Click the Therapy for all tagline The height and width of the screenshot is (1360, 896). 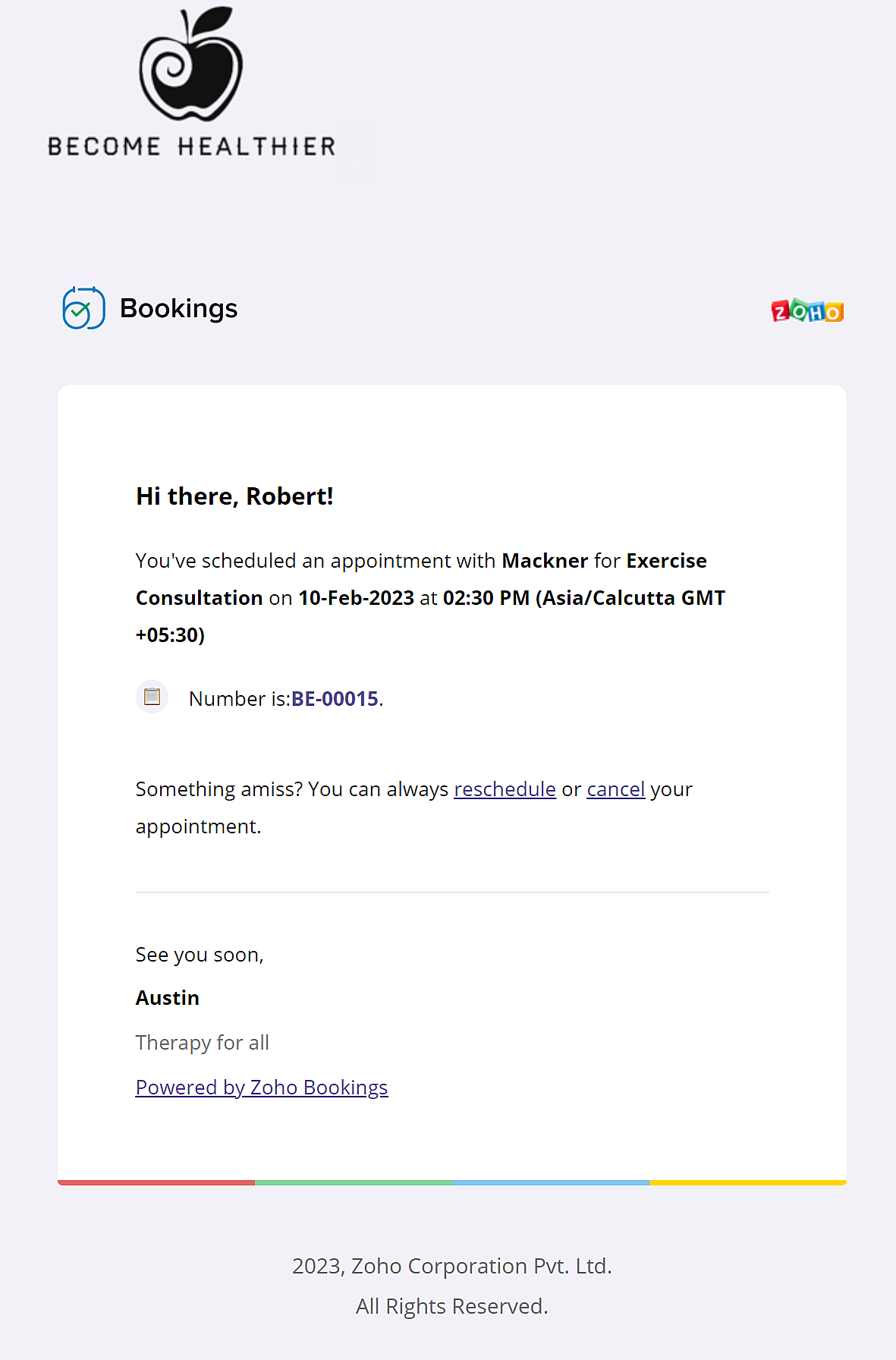coord(203,1043)
